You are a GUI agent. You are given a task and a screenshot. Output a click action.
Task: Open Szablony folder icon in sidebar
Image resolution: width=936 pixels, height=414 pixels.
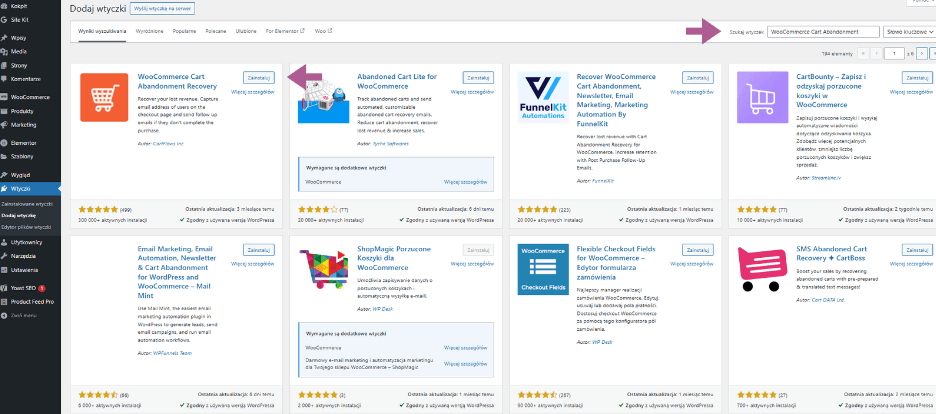click(x=4, y=156)
